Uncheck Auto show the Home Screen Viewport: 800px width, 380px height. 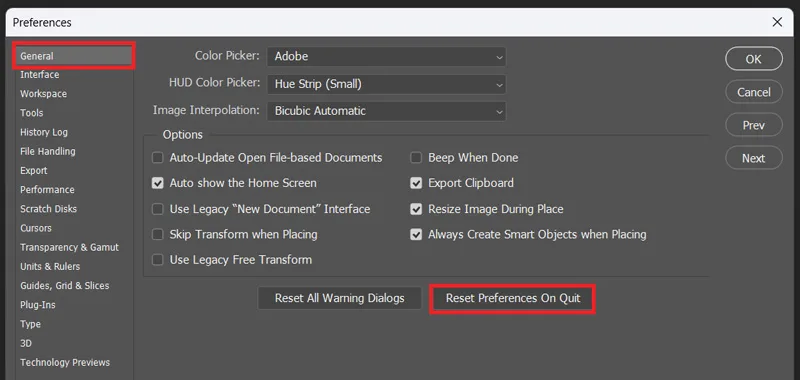point(158,183)
